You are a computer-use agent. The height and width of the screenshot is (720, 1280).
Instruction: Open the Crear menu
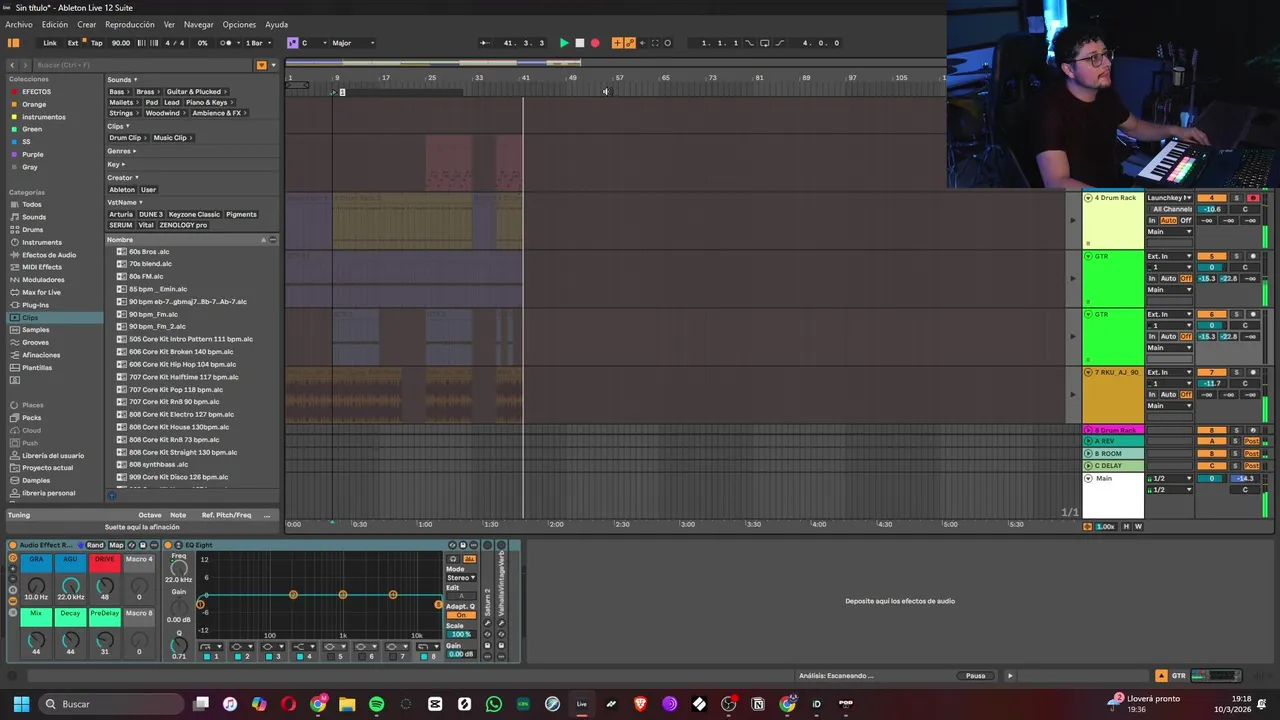[x=87, y=24]
